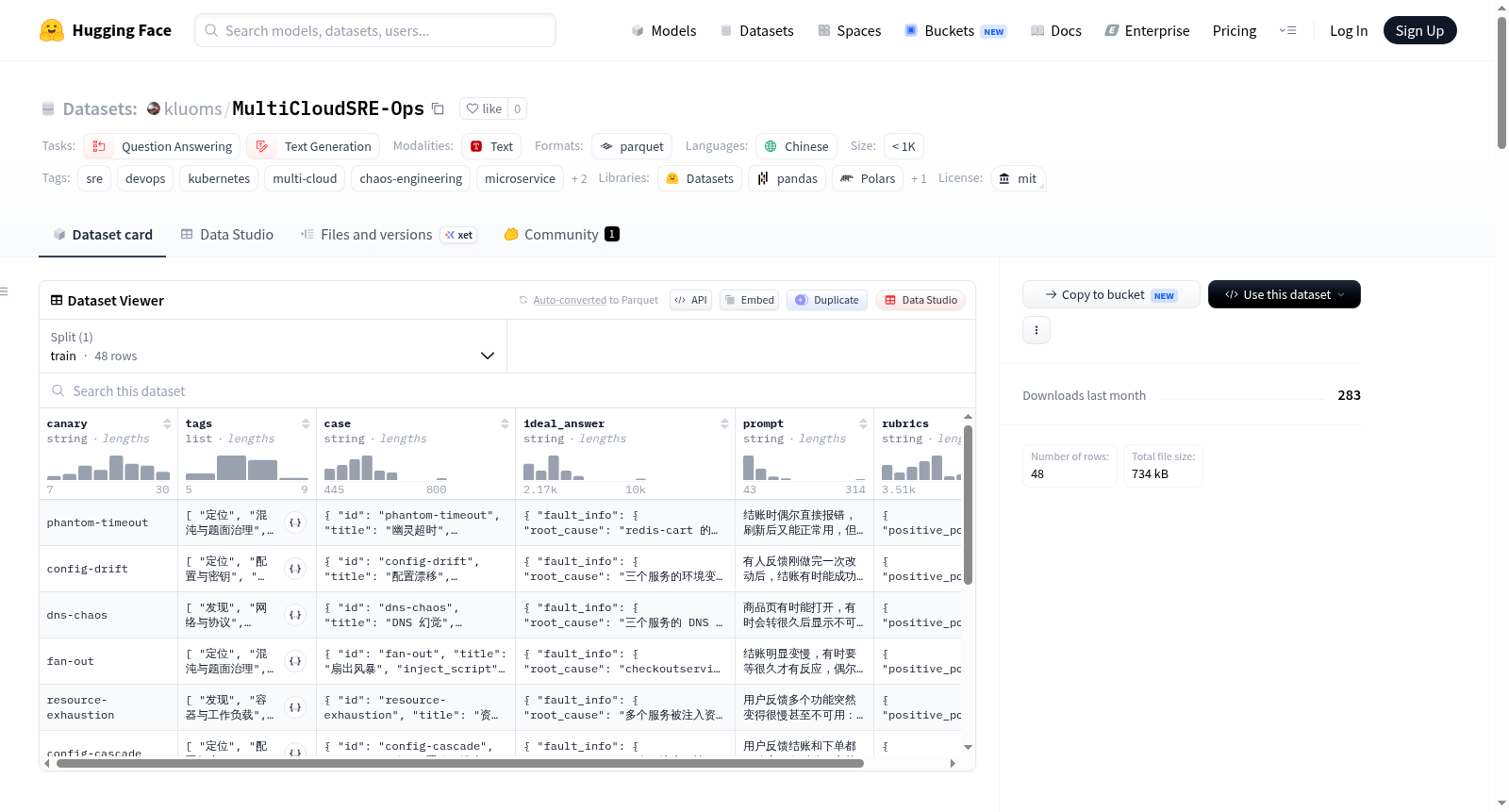The image size is (1509, 812).
Task: Switch to the Community tab
Action: coord(561,234)
